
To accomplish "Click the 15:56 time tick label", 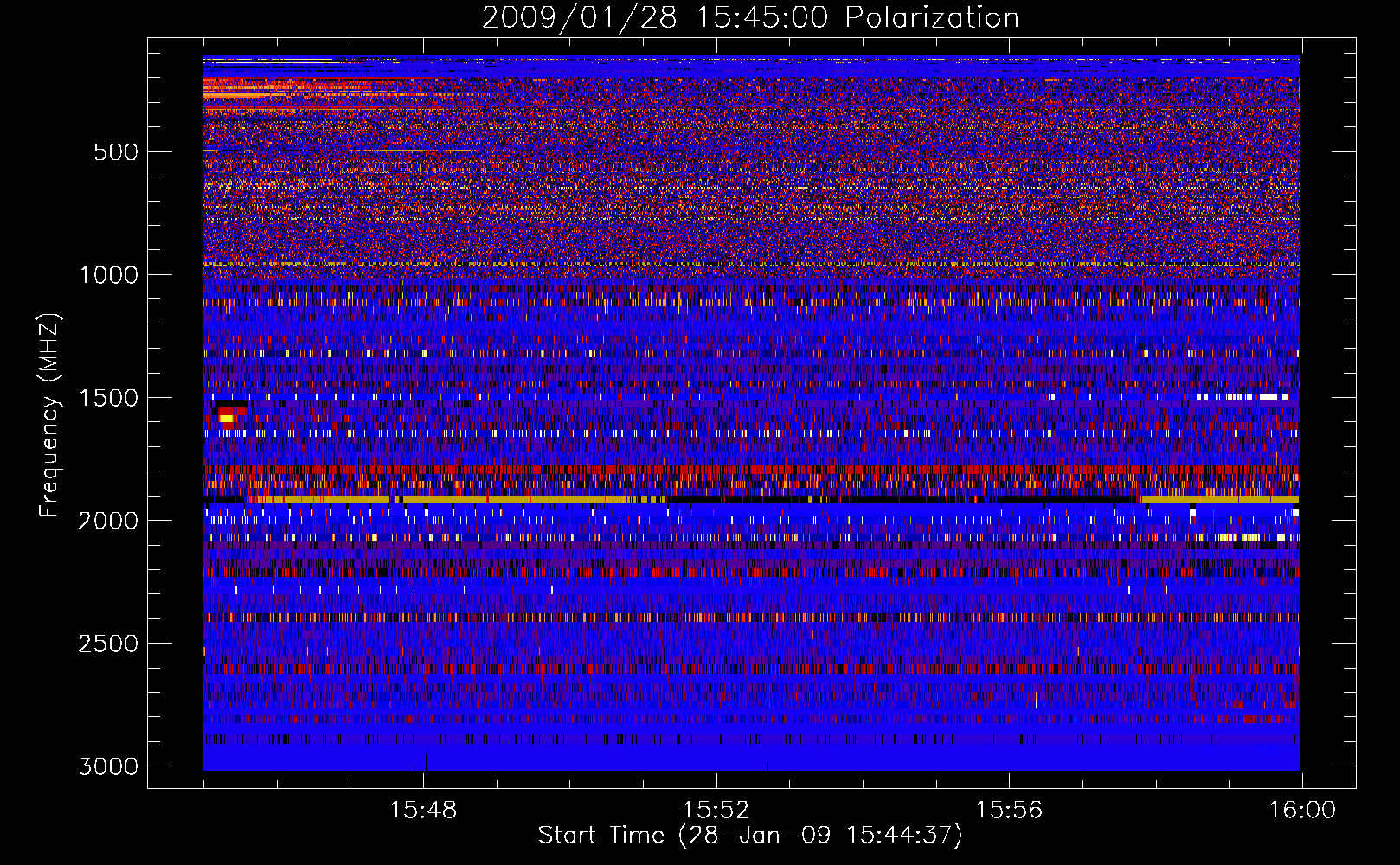I will [1009, 811].
